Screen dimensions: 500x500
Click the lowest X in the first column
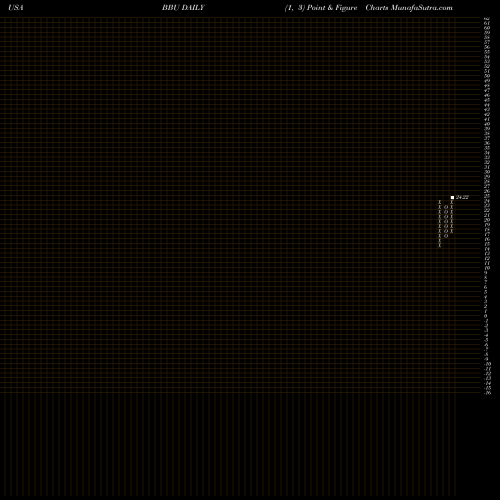[x=440, y=246]
